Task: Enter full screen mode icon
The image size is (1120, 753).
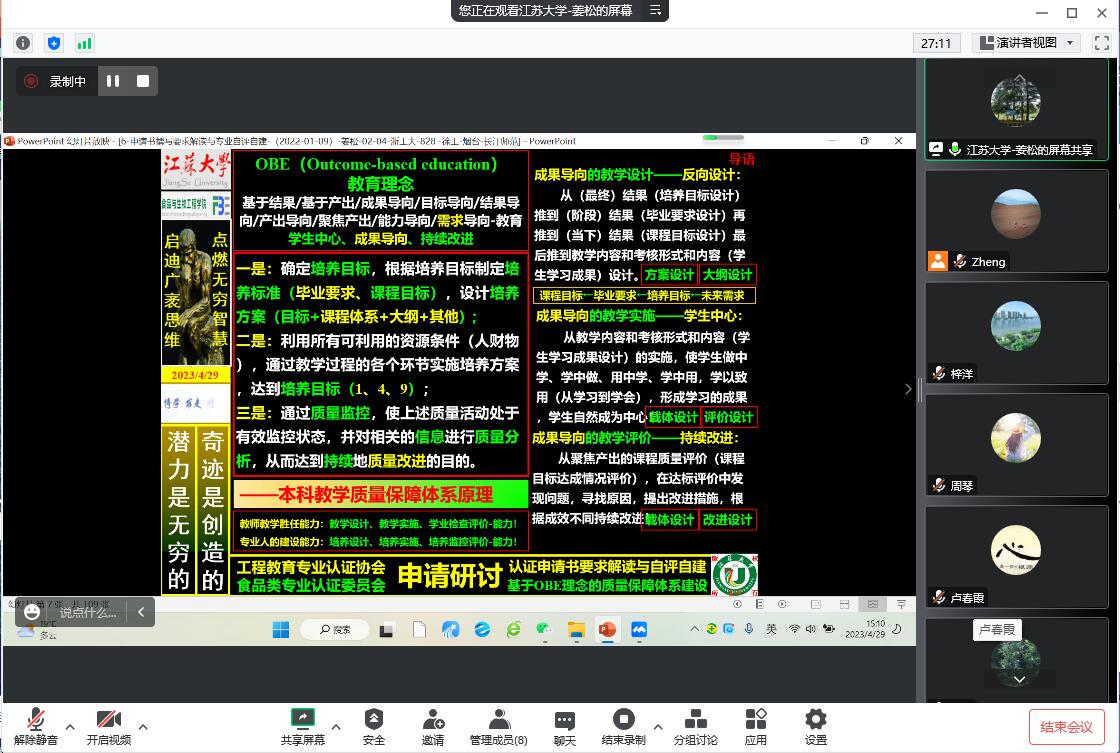Action: (x=1101, y=43)
